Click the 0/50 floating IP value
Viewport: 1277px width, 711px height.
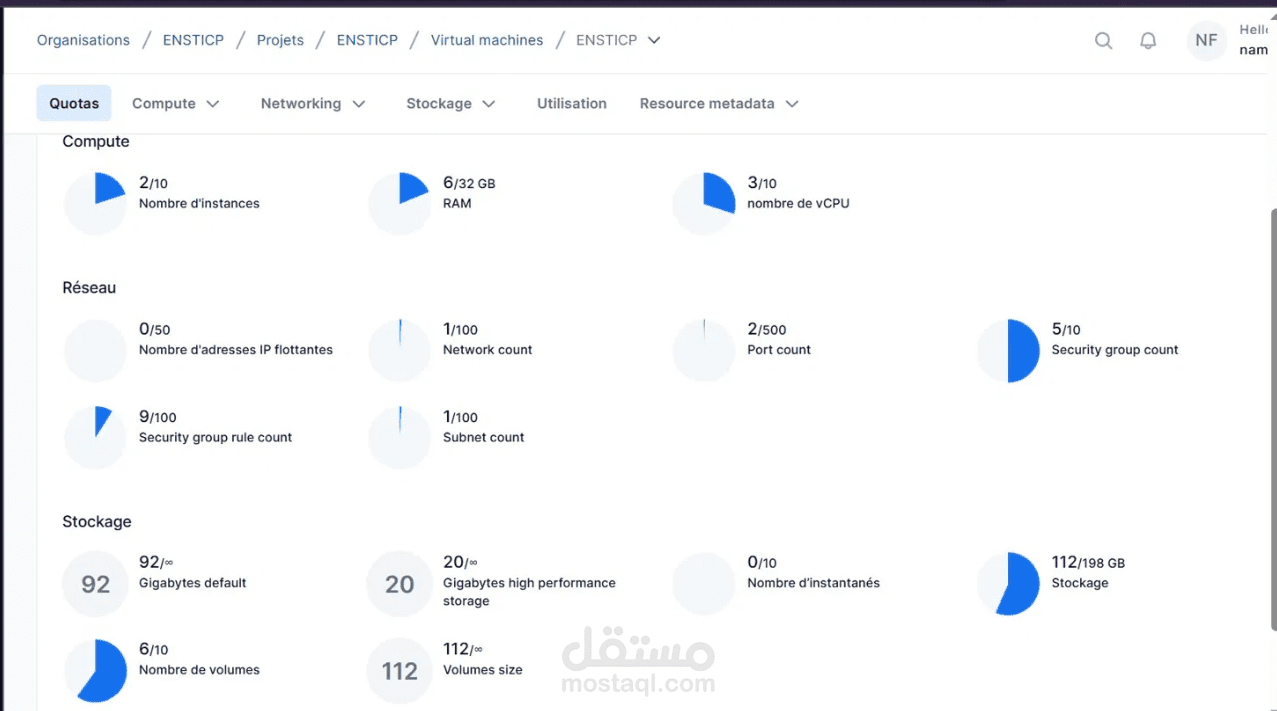pyautogui.click(x=154, y=329)
